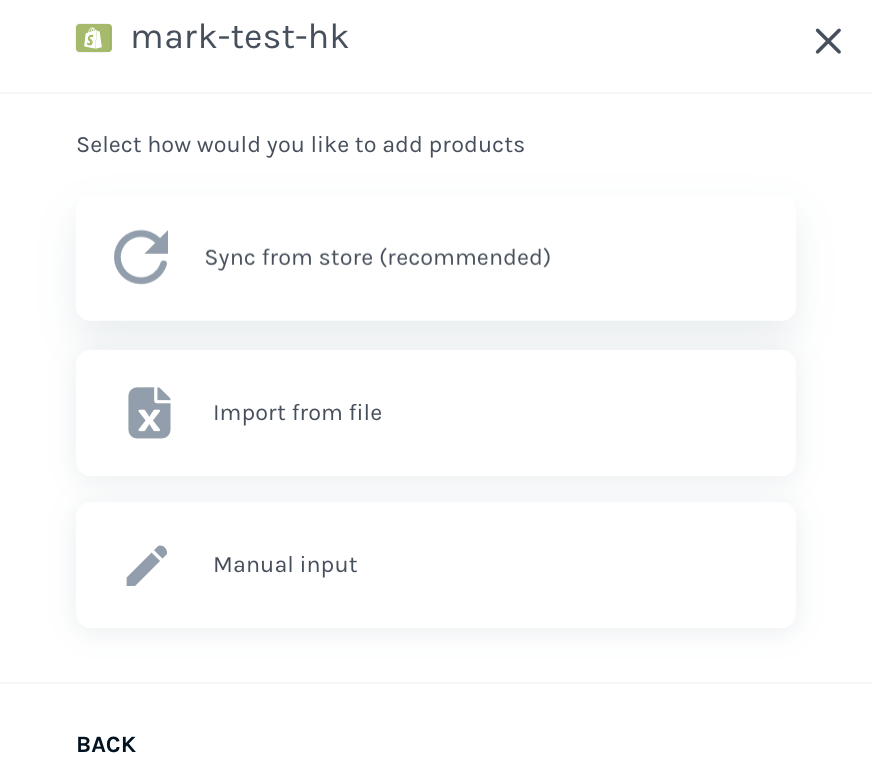This screenshot has width=872, height=776.
Task: Click the Shopify bag logo icon
Action: tap(94, 38)
